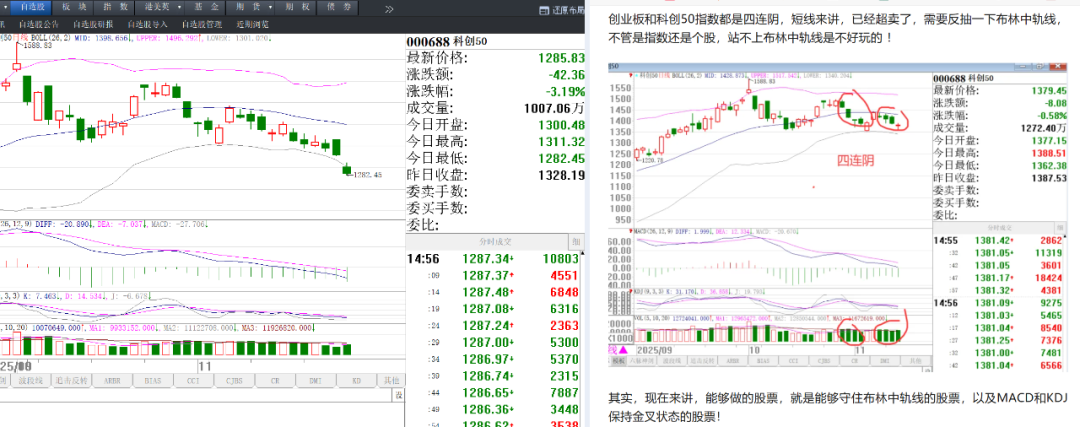
Task: Click the 14:56 tick row priced 1287.34
Action: click(495, 259)
